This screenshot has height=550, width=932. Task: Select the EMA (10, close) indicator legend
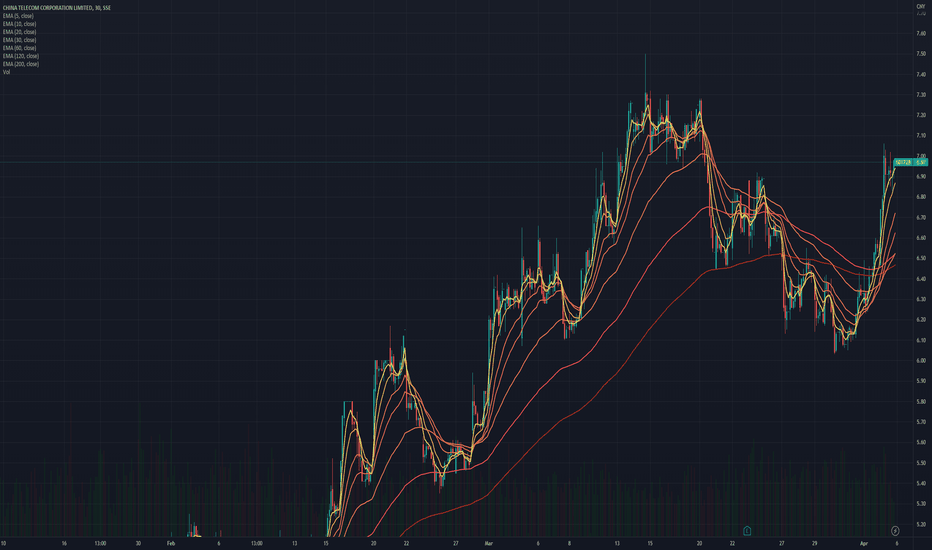coord(20,24)
